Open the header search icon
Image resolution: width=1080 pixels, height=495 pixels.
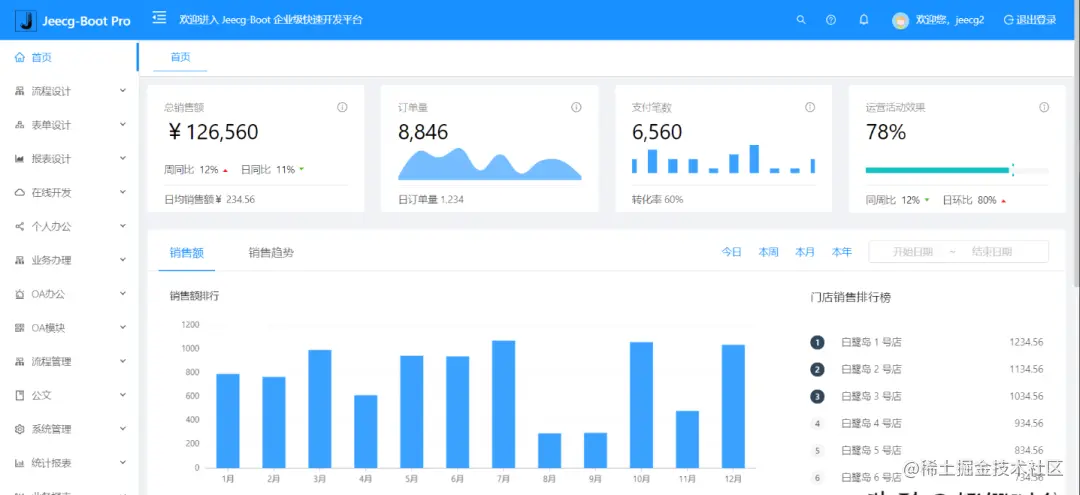click(800, 20)
